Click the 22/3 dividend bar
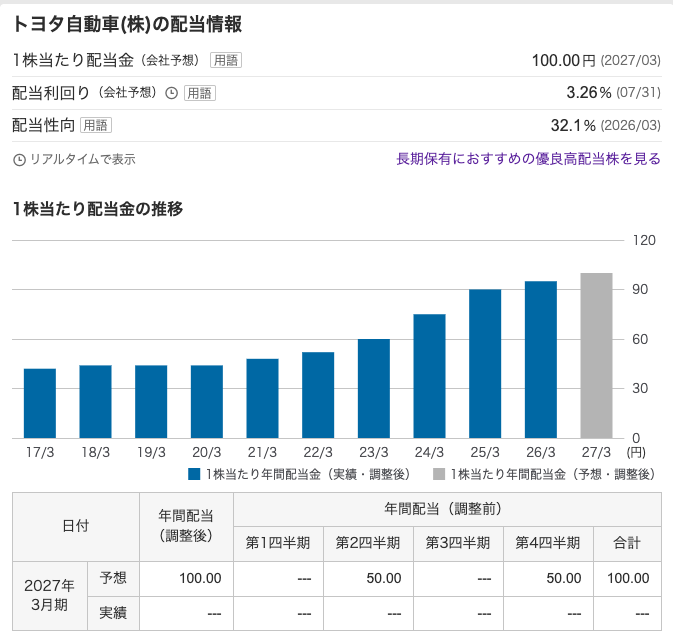 point(318,395)
